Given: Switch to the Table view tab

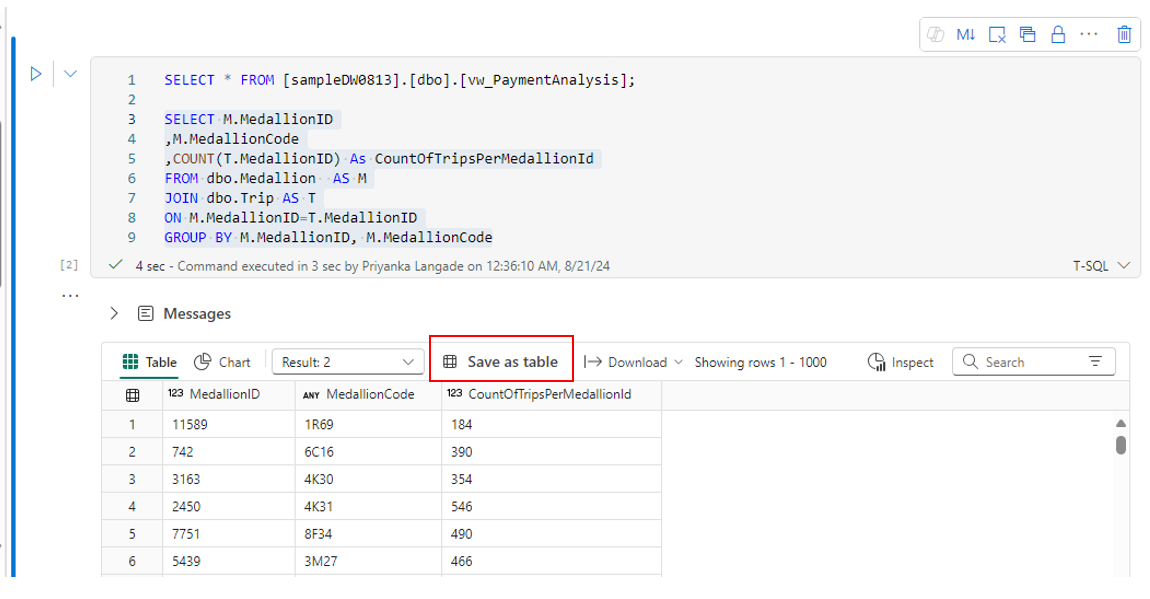Looking at the screenshot, I should tap(150, 362).
